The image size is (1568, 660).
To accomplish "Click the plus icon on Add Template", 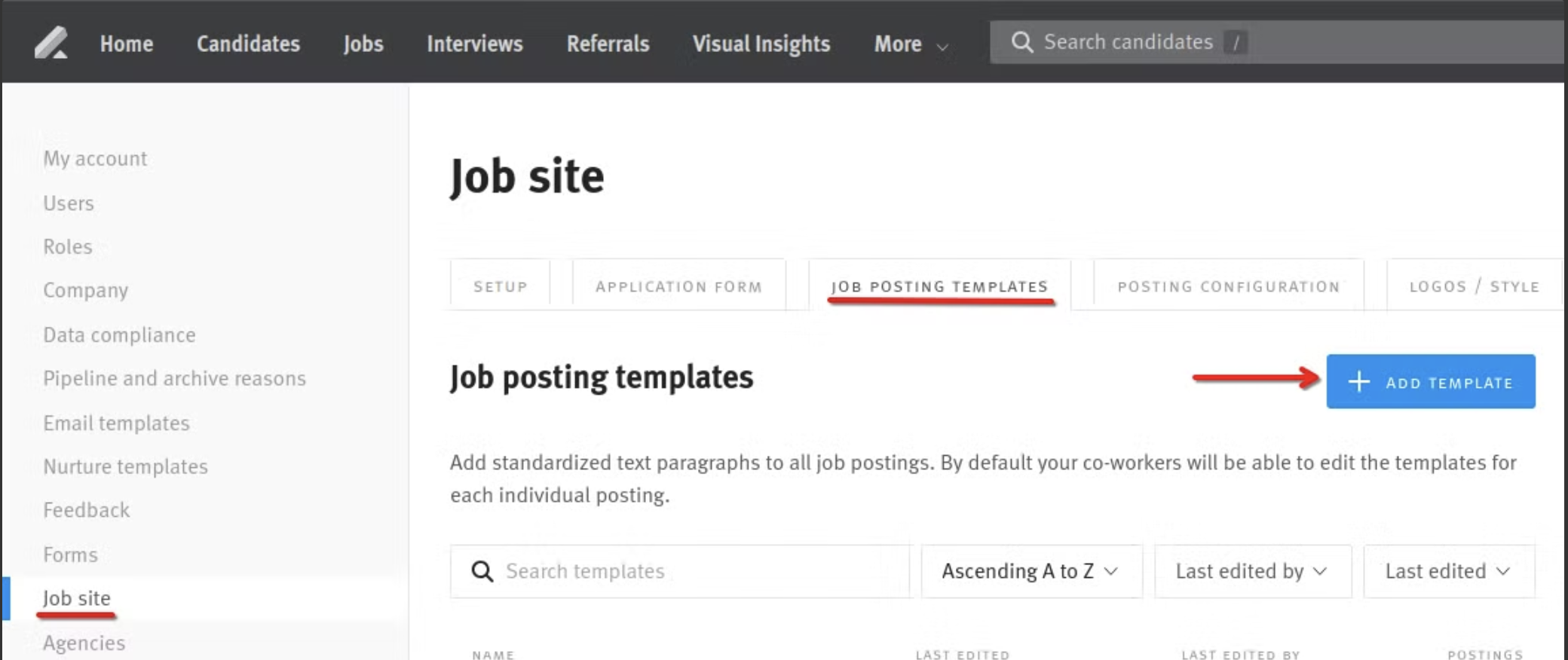I will click(1358, 381).
